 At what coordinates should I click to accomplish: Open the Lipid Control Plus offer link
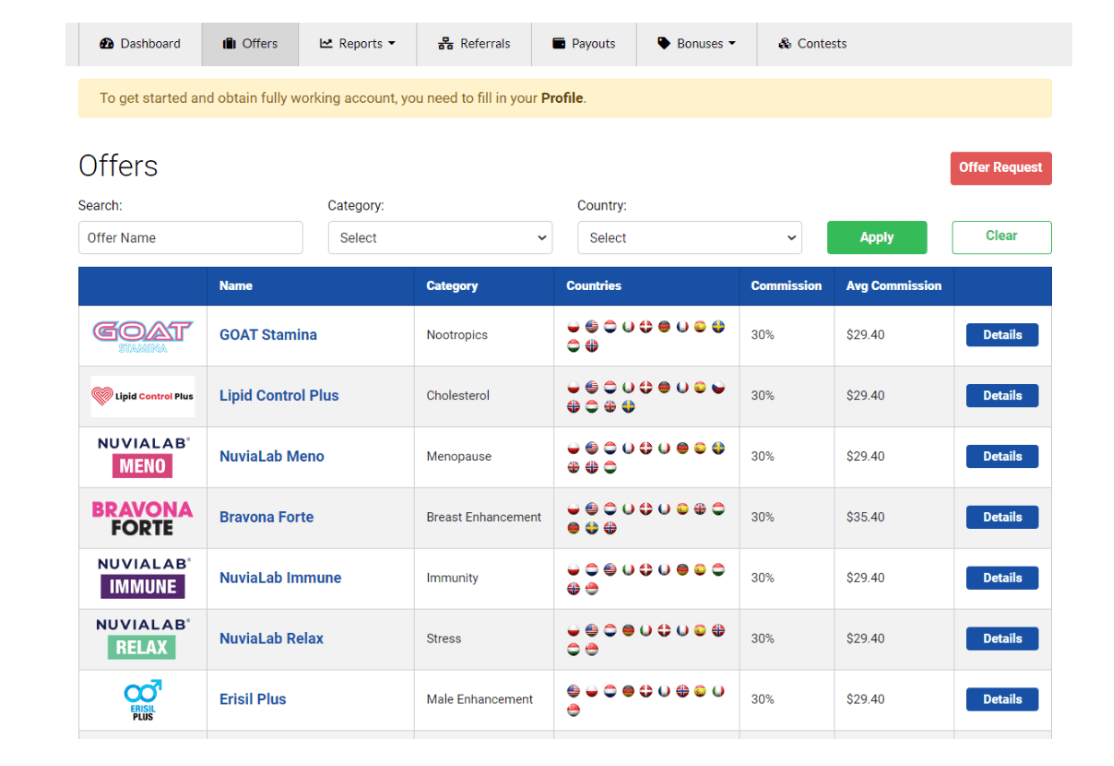pyautogui.click(x=278, y=396)
